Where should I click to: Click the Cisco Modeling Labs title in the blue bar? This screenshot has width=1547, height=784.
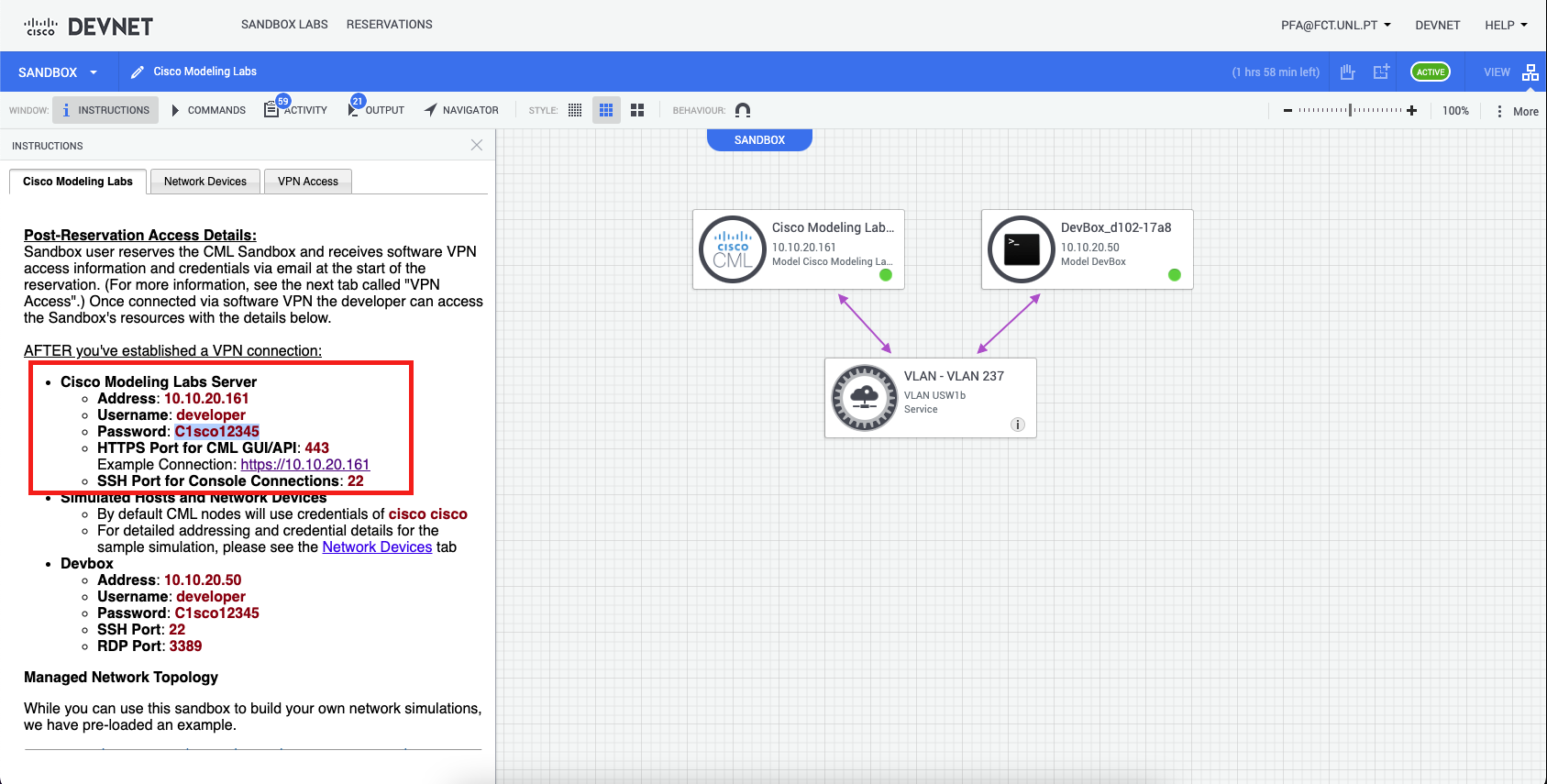point(205,72)
